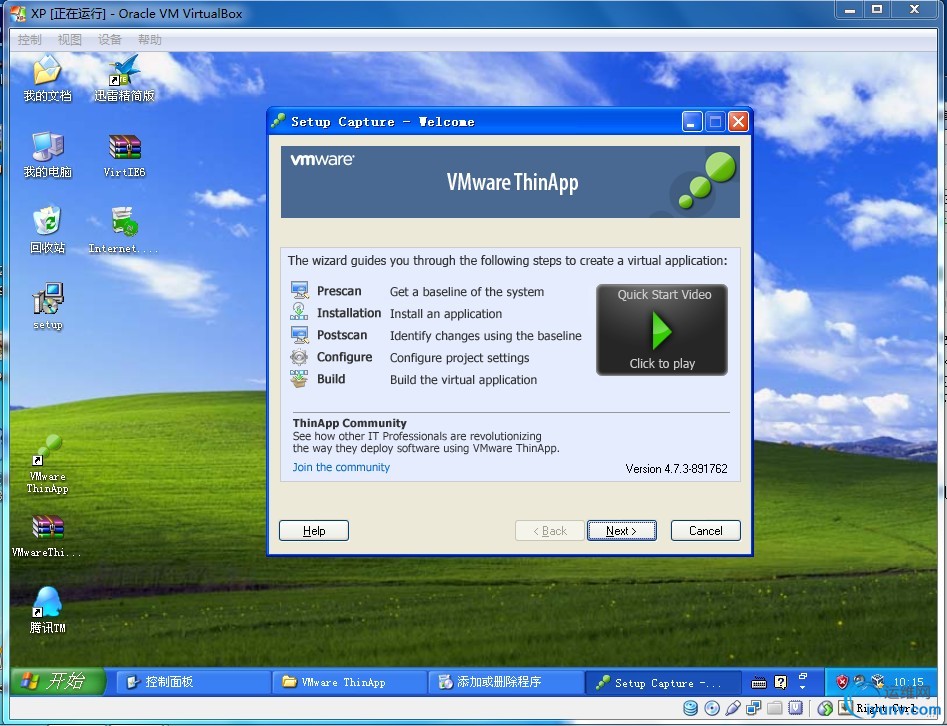
Task: Click the red security shield tray icon
Action: [x=842, y=682]
